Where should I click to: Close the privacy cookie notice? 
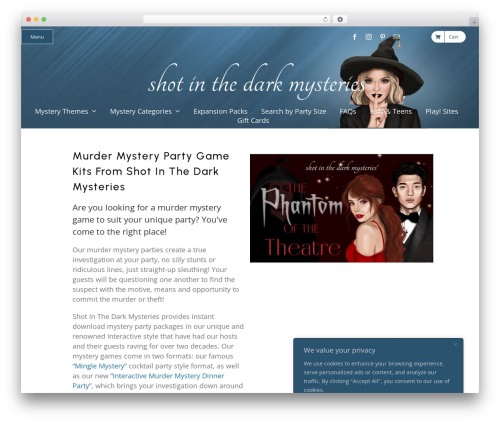click(455, 344)
